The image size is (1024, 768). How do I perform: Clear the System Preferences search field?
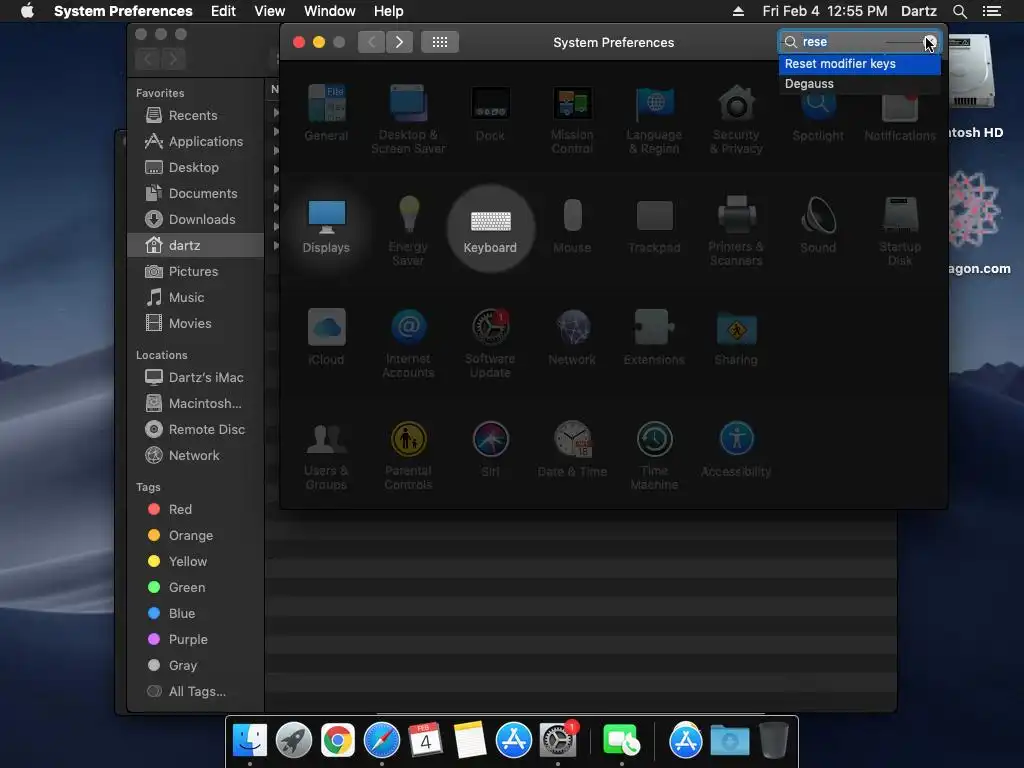click(929, 42)
